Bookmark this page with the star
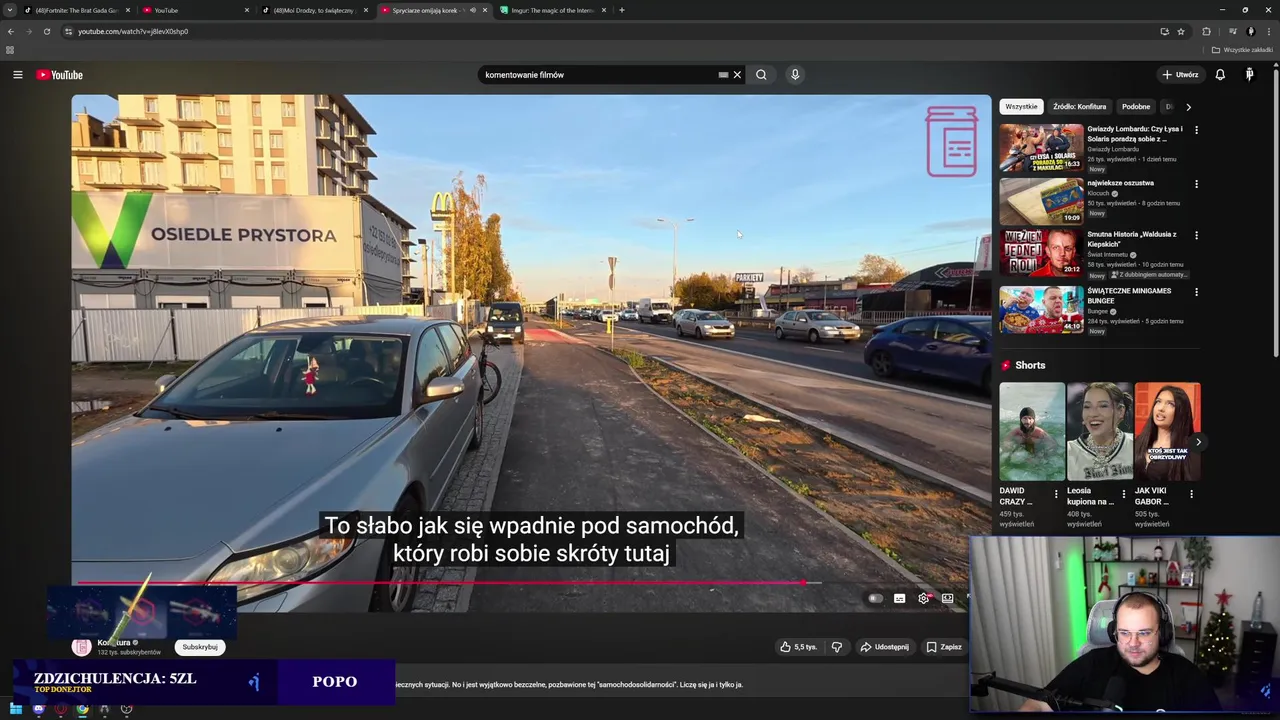 point(1181,31)
